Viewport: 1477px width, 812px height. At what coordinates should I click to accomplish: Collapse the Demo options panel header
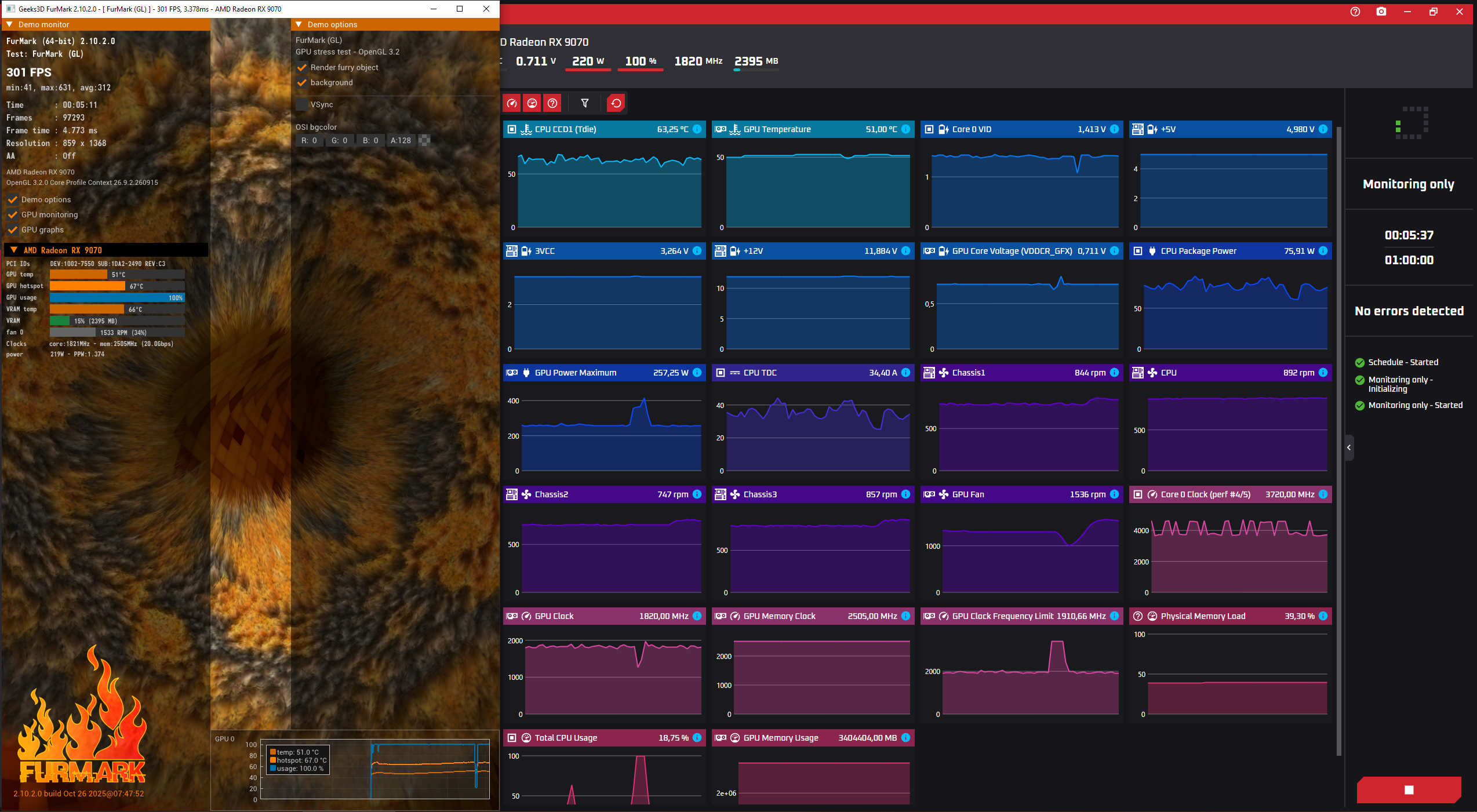point(299,24)
